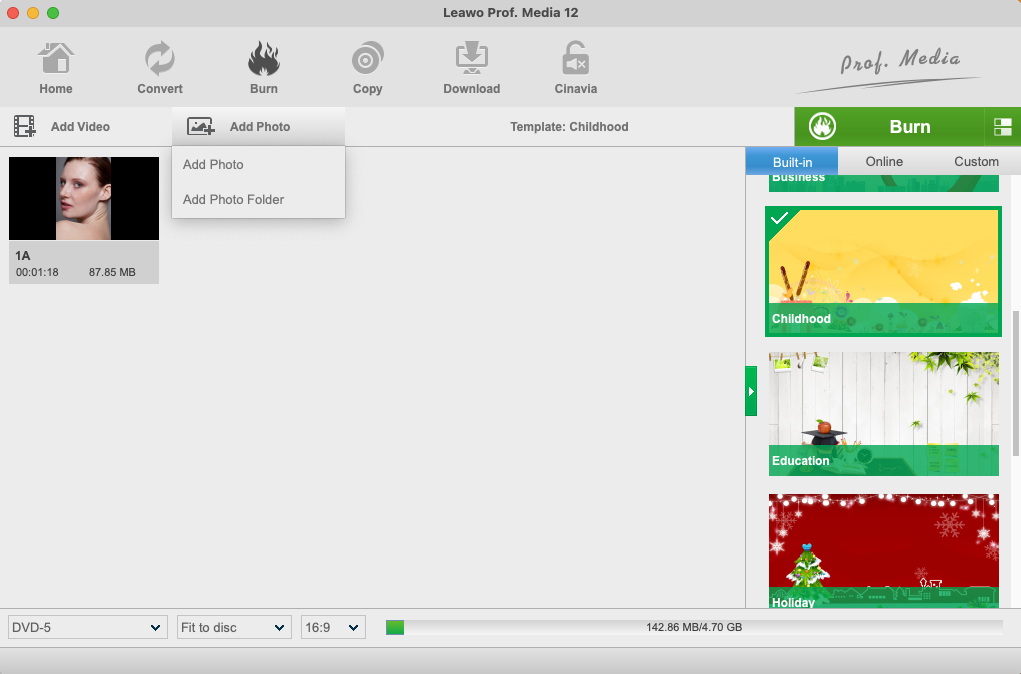Select the 1A video thumbnail

point(84,198)
